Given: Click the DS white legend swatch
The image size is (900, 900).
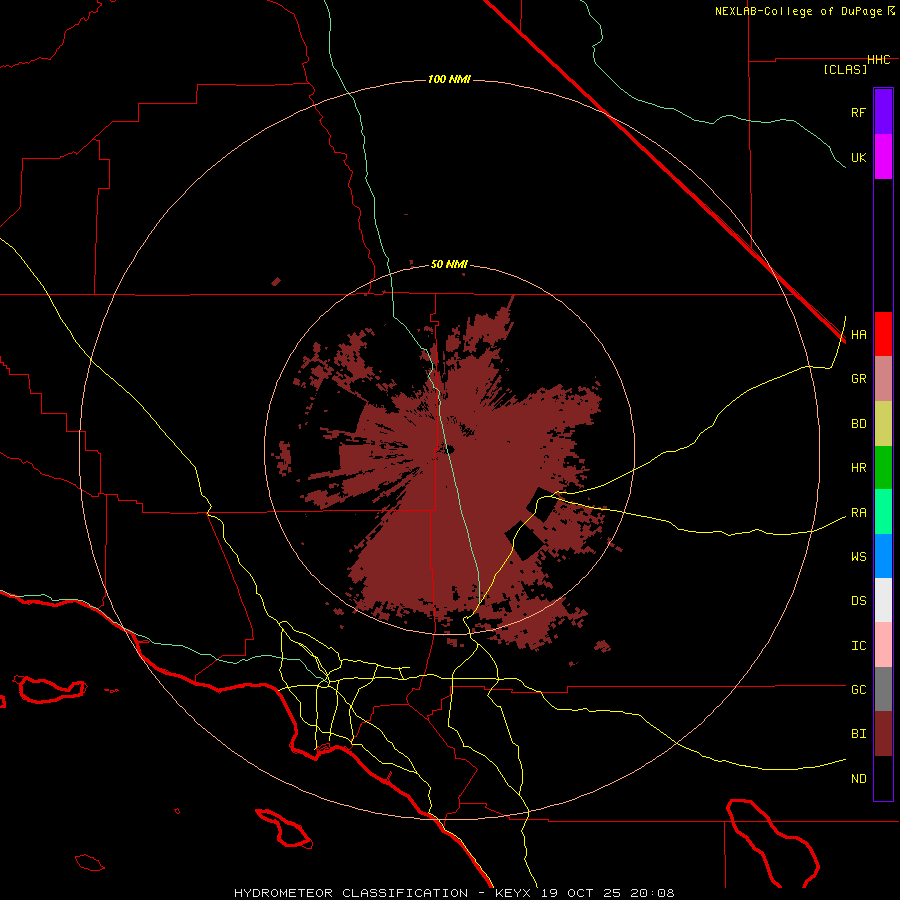Looking at the screenshot, I should coord(883,600).
